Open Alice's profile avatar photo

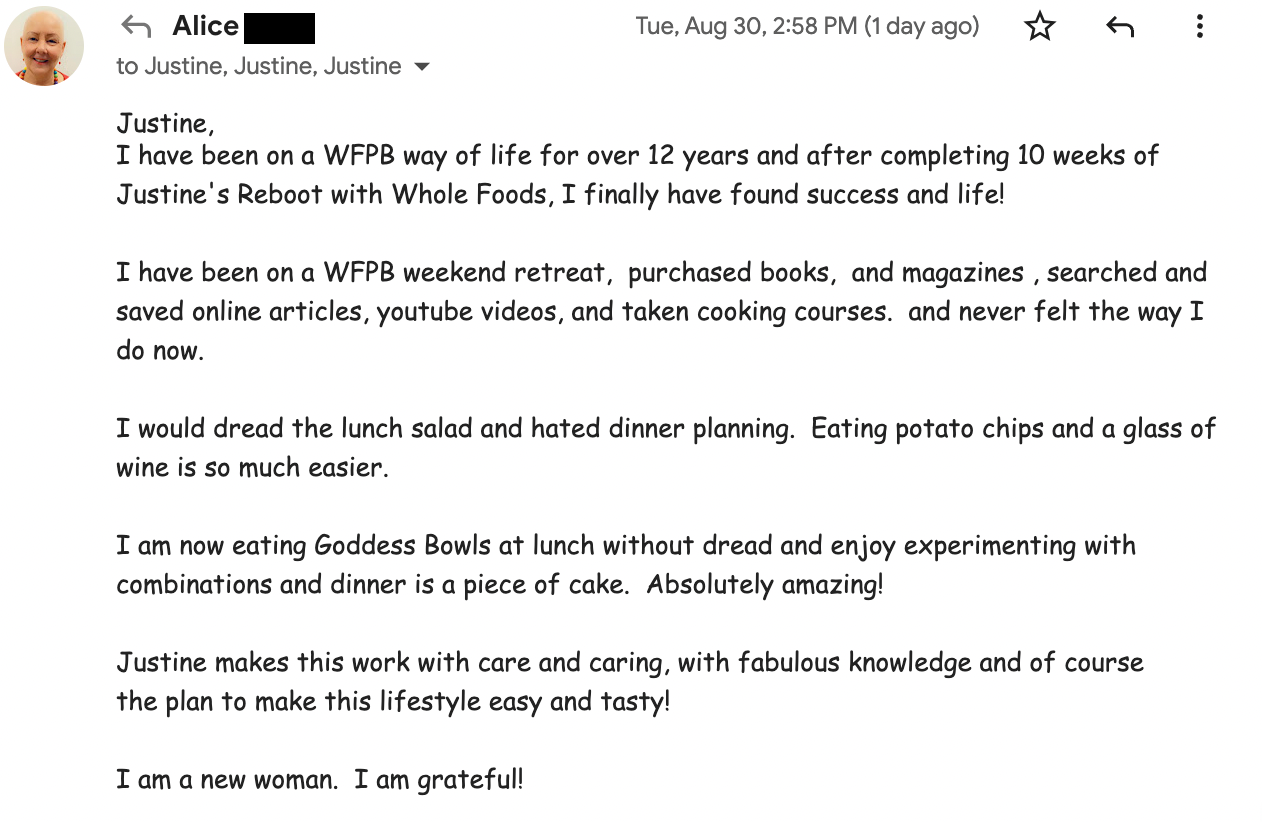pyautogui.click(x=44, y=46)
